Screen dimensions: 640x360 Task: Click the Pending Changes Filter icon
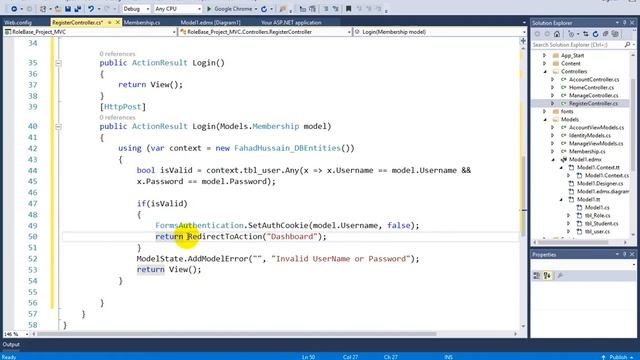point(571,34)
